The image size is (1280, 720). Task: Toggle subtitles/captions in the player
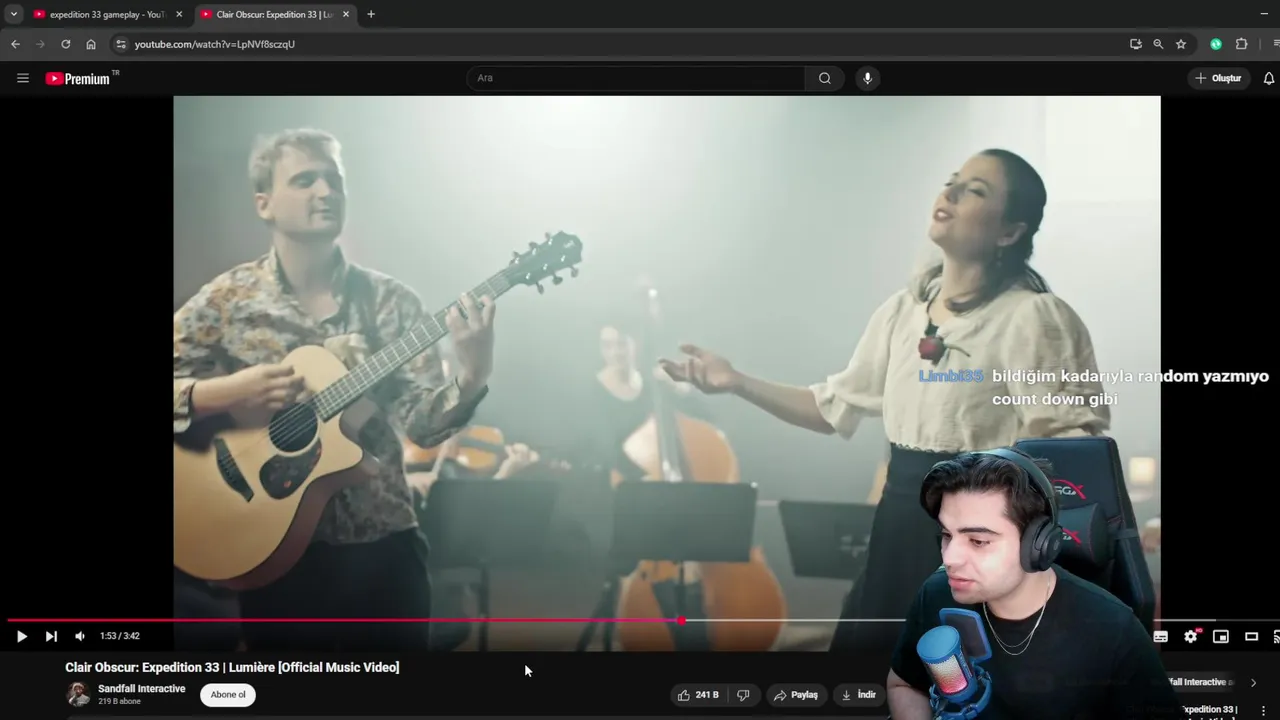point(1161,636)
